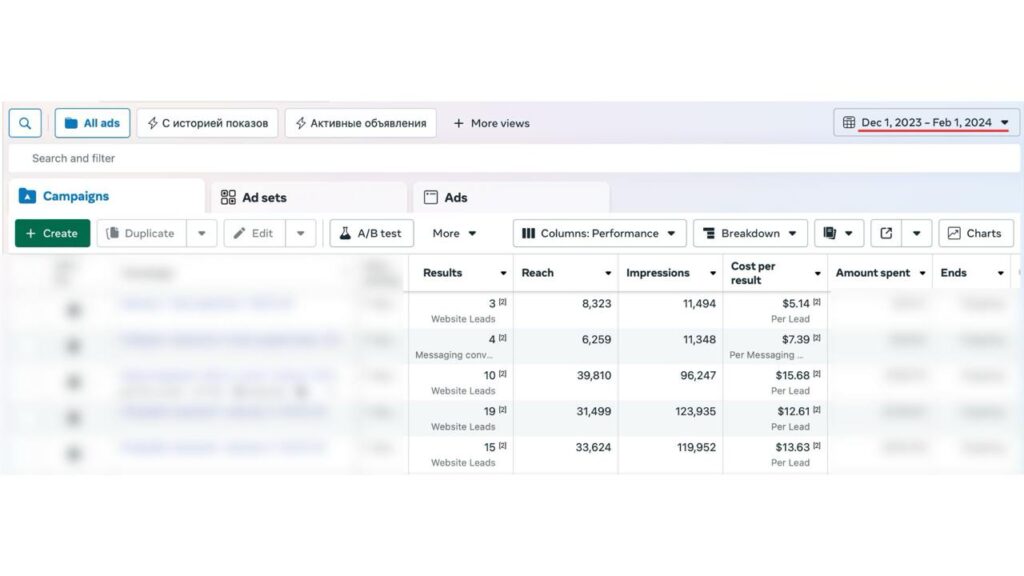Switch to the Ad sets tab
Screen dimensions: 1024x576
pos(264,197)
